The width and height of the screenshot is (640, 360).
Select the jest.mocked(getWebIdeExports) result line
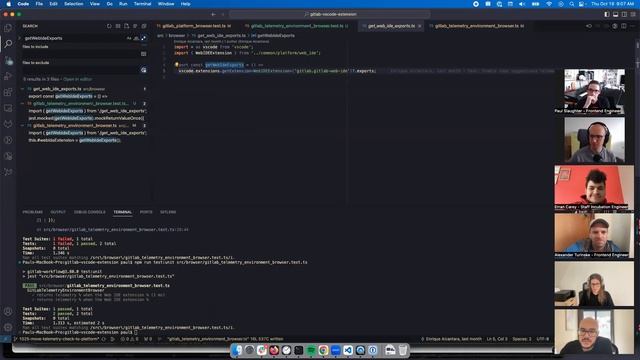87,118
